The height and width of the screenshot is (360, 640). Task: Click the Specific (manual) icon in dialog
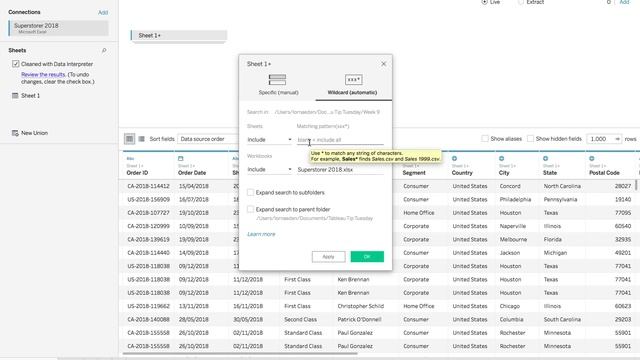(x=278, y=80)
